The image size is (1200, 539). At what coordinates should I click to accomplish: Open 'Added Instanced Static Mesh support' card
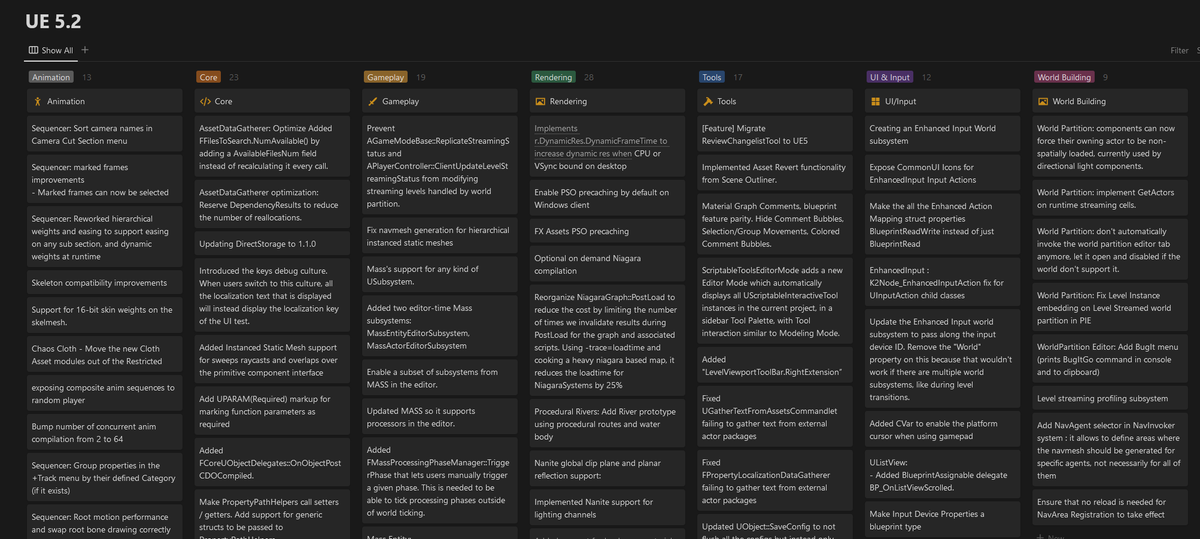[272, 360]
